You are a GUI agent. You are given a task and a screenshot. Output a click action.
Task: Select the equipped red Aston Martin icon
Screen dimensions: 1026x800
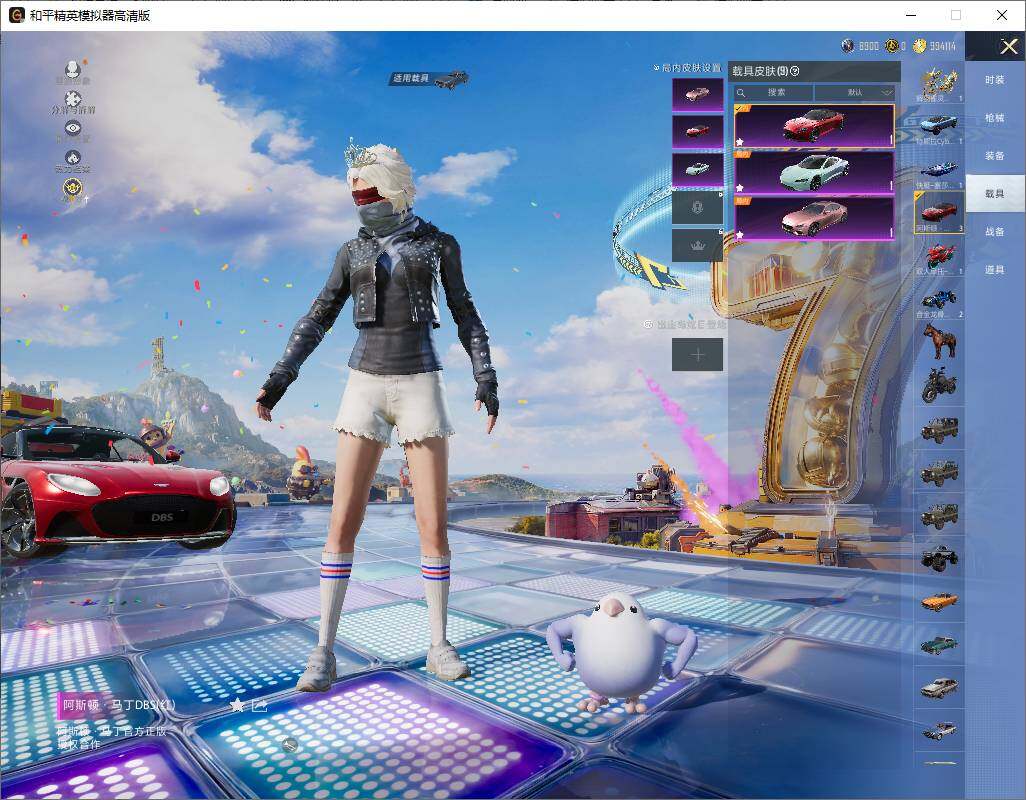pos(940,212)
